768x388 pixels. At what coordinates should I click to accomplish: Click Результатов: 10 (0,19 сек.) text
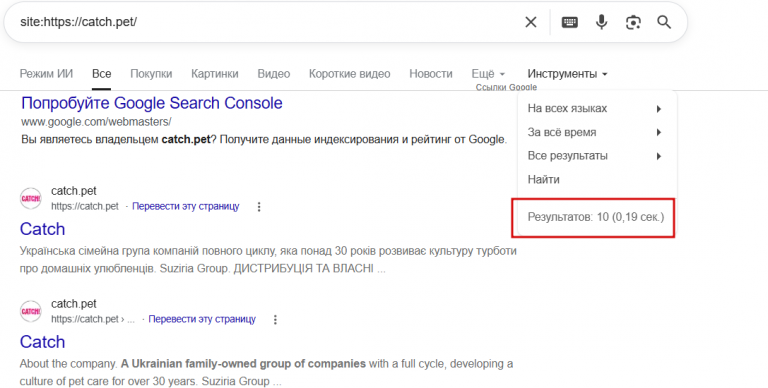pos(596,217)
